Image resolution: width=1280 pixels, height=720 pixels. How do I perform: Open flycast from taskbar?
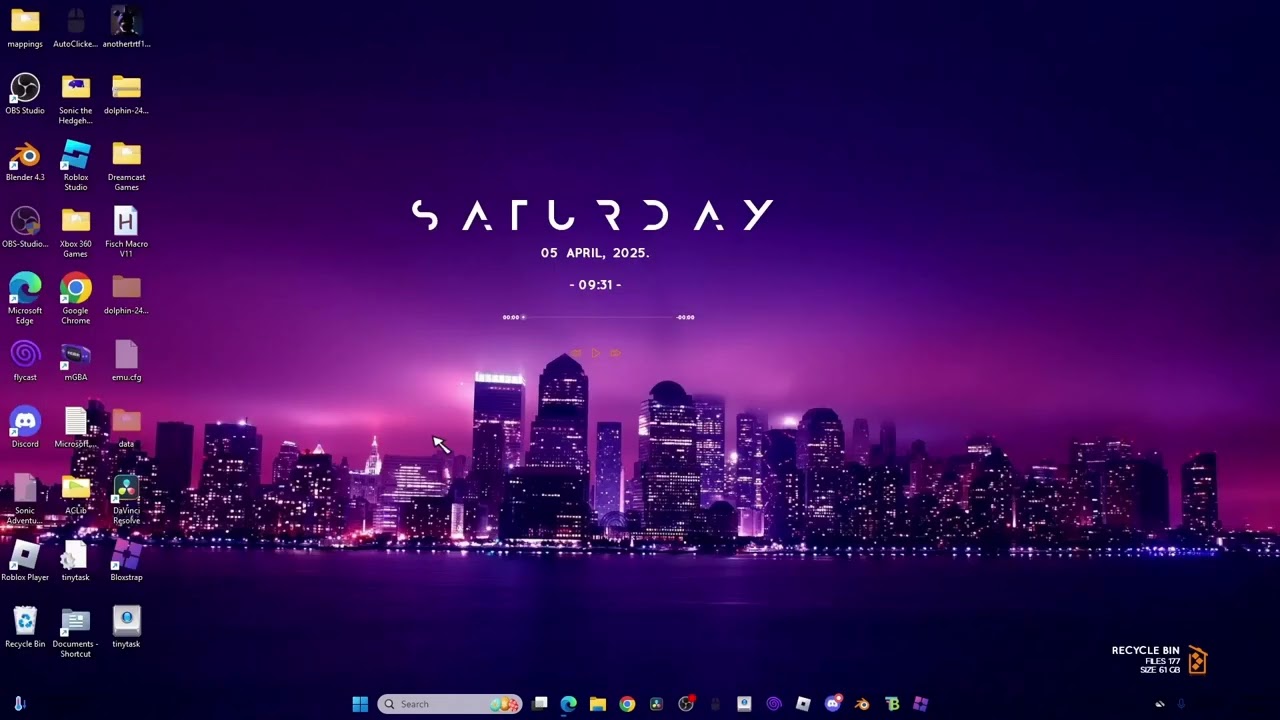(773, 704)
